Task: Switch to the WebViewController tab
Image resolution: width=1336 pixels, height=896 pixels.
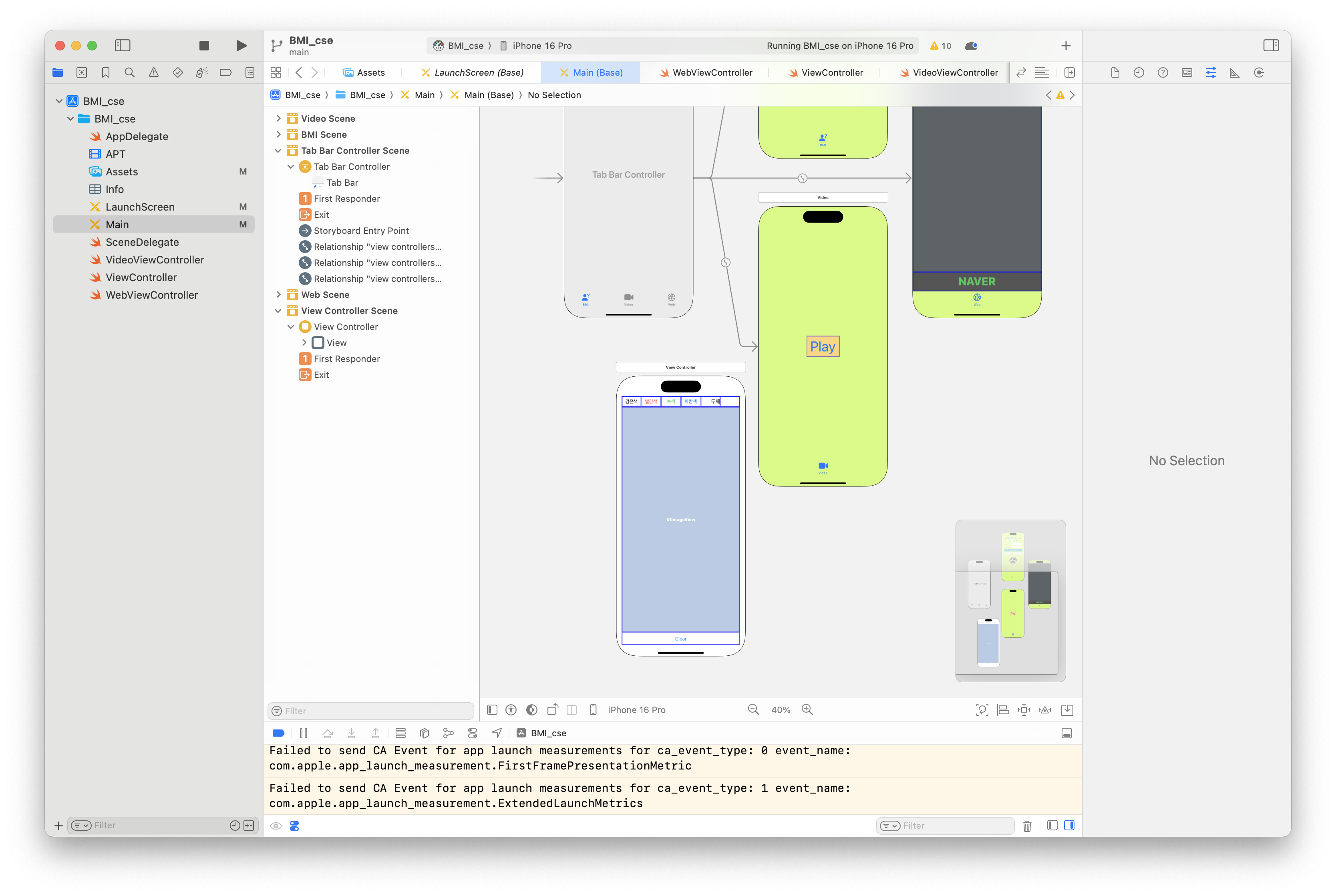Action: (x=711, y=72)
